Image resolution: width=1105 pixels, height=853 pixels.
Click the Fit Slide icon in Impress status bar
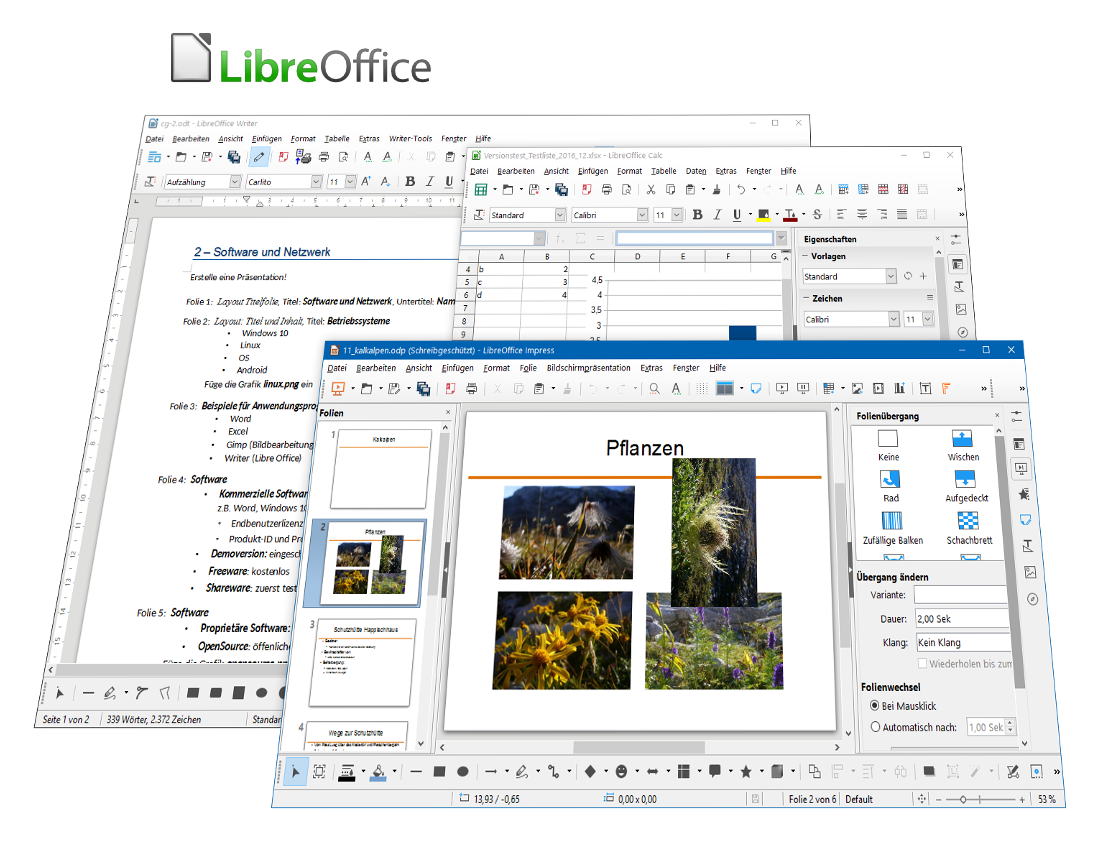coord(922,799)
